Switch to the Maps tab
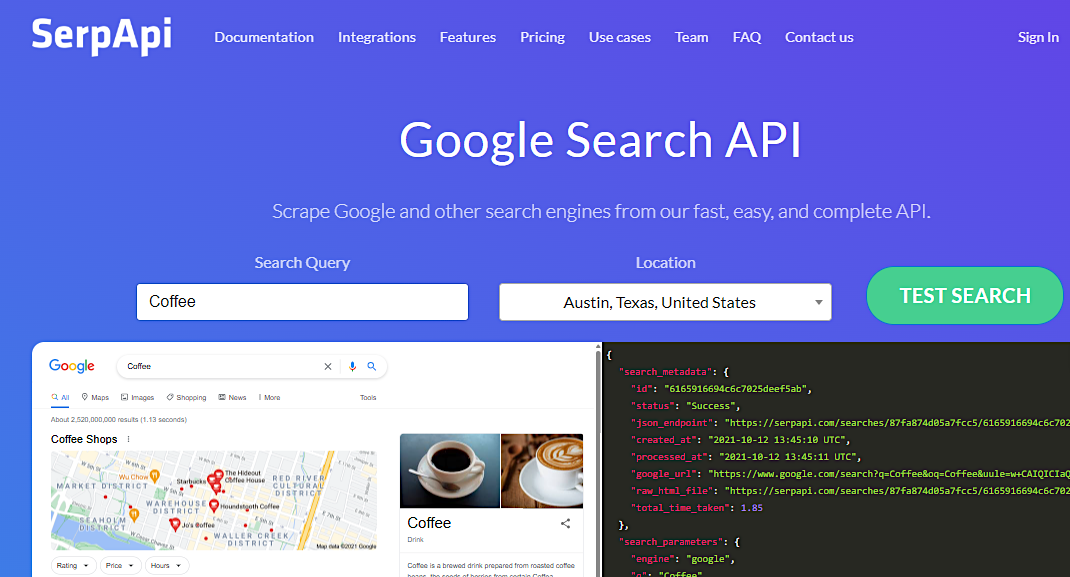This screenshot has height=577, width=1070. coord(95,397)
